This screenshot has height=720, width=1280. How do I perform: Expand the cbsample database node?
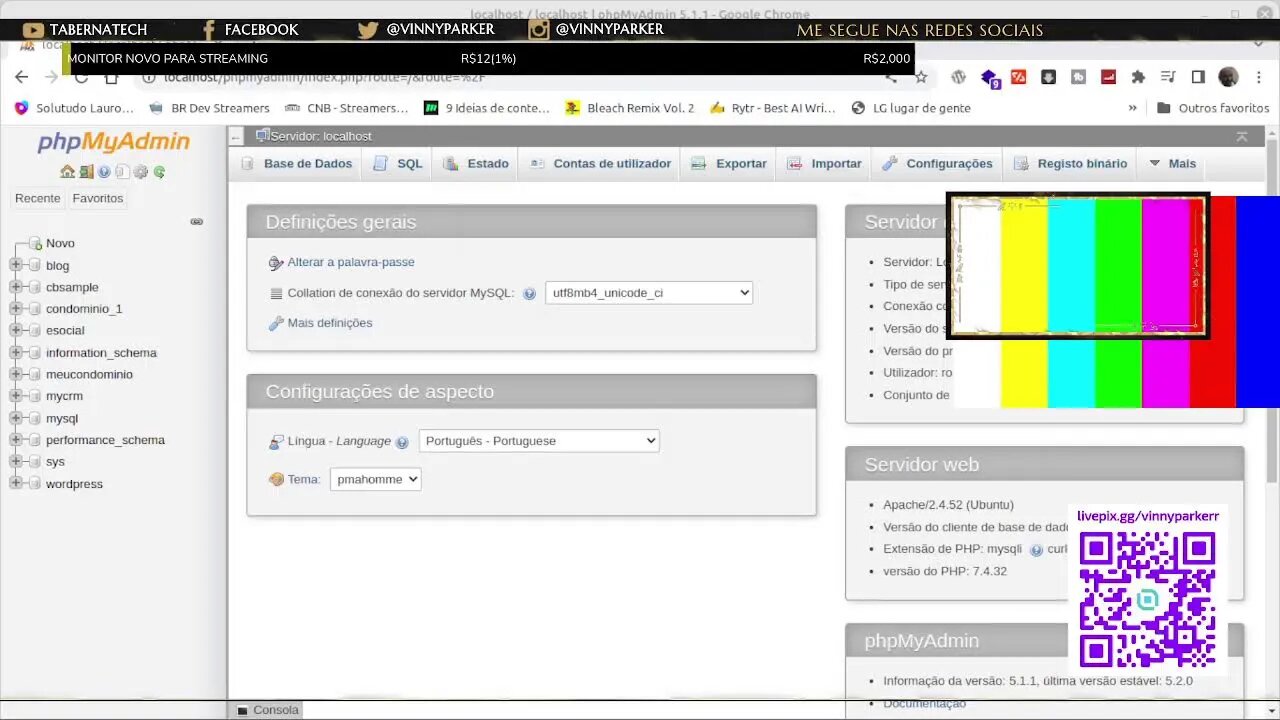[x=16, y=287]
